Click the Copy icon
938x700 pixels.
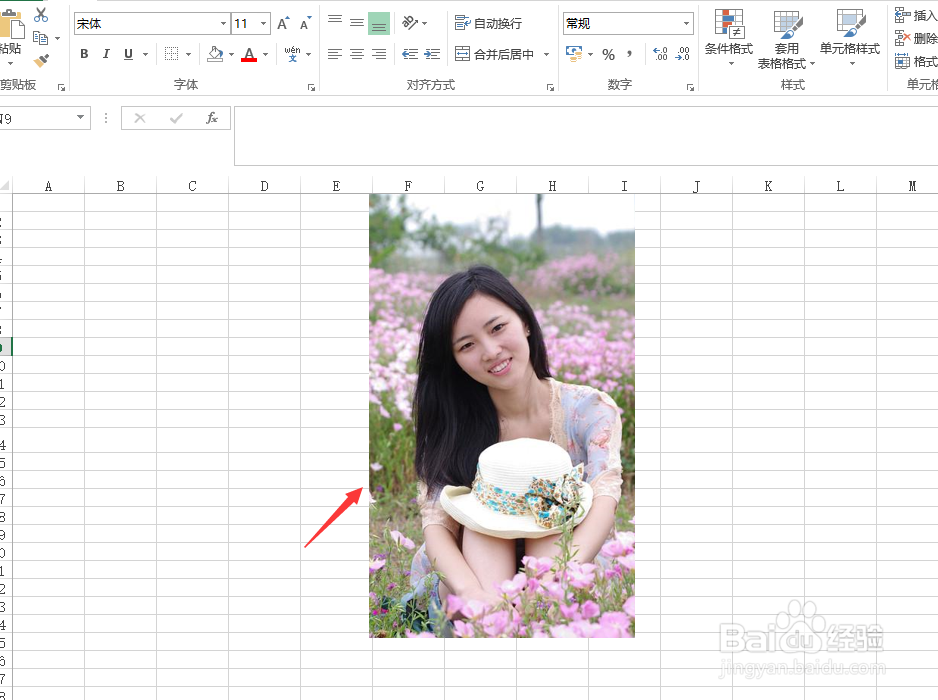(x=40, y=38)
